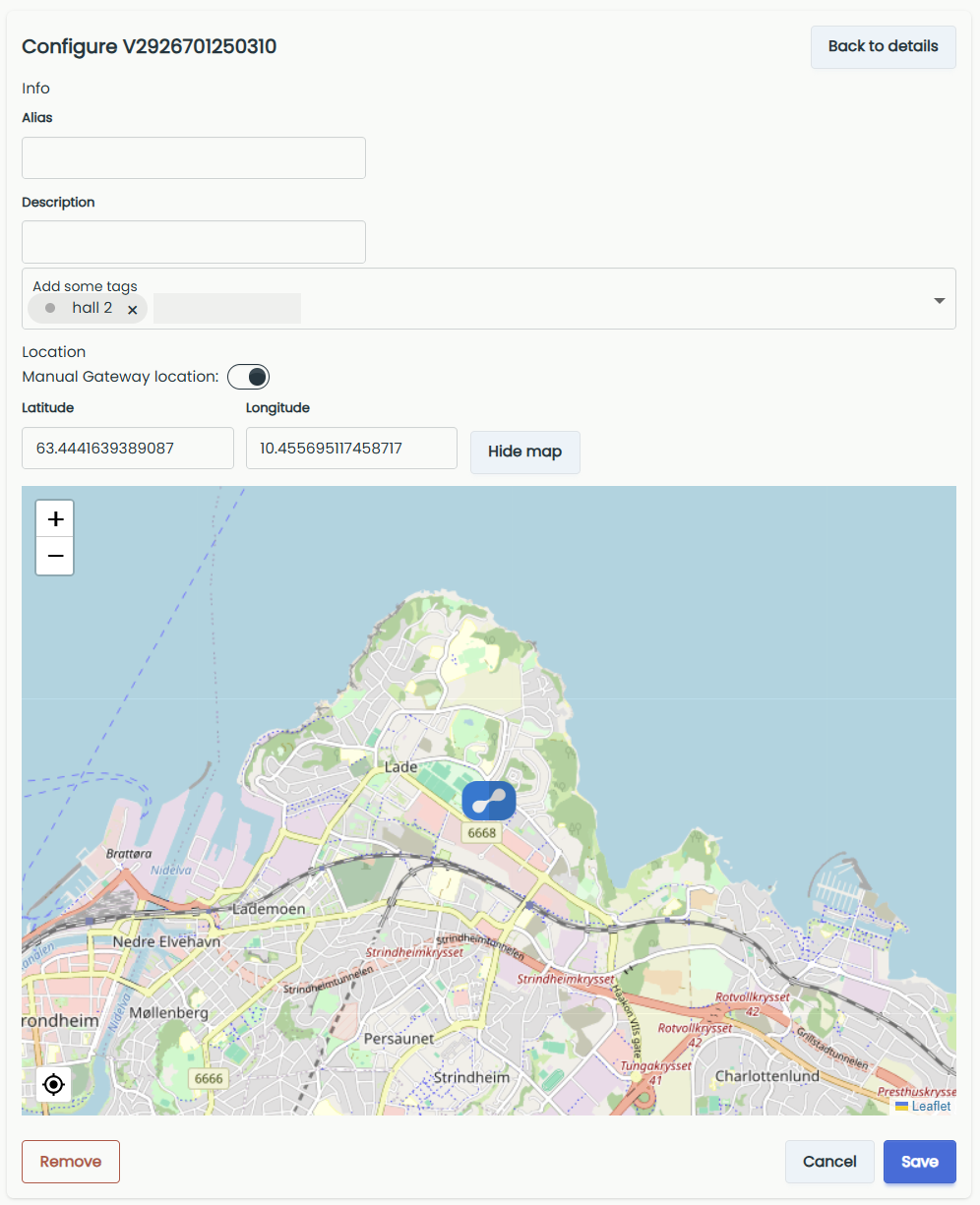Focus the Alias input field
Image resolution: width=980 pixels, height=1205 pixels.
(x=194, y=157)
